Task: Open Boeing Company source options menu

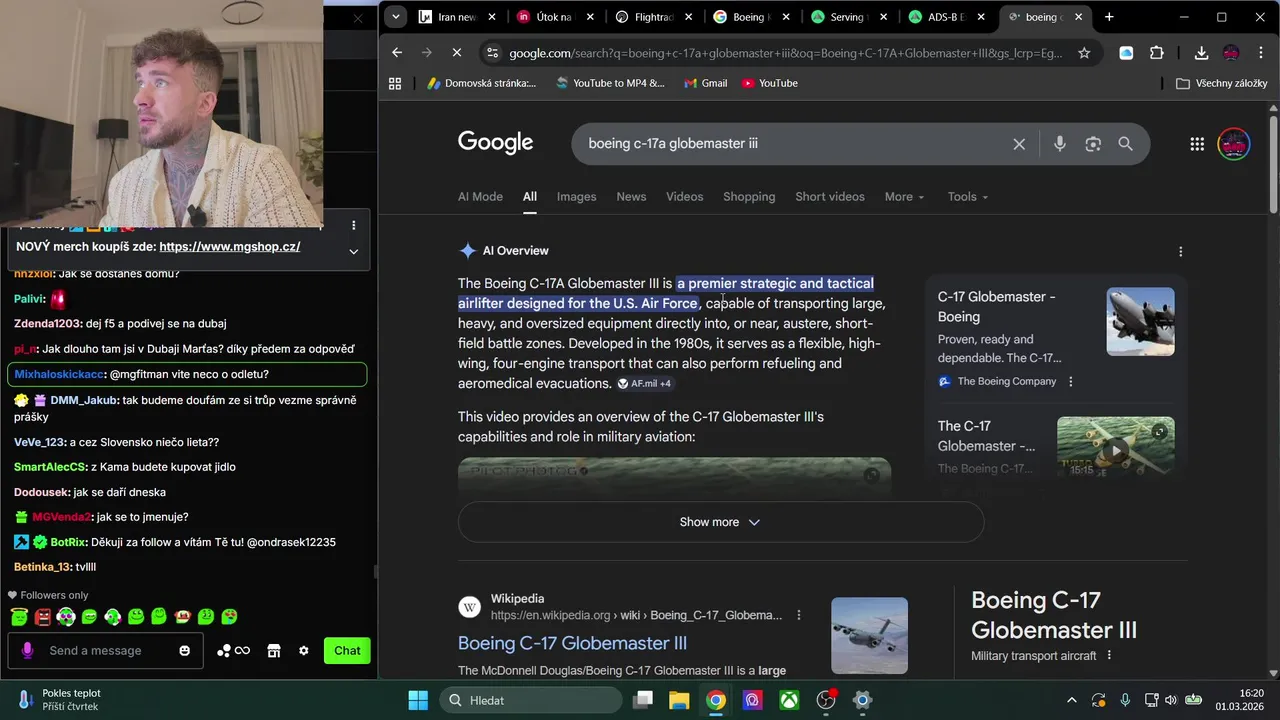Action: [1071, 381]
